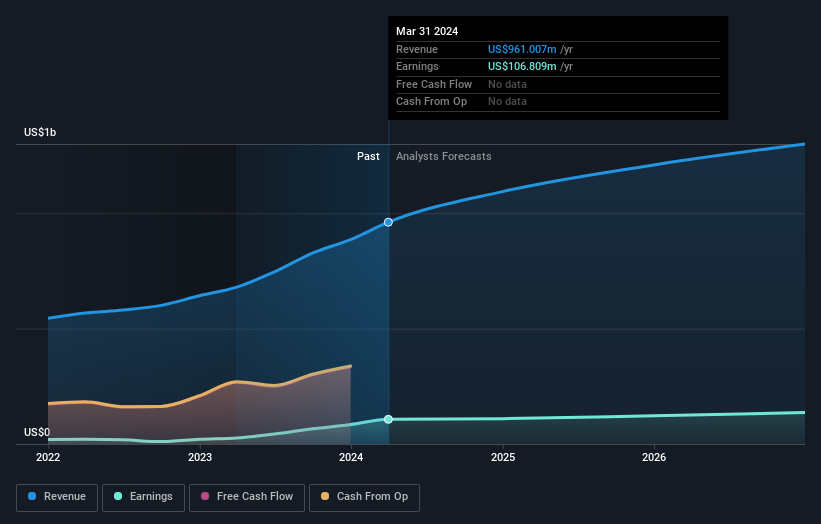Click the US$106.809m earnings value
Image resolution: width=821 pixels, height=524 pixels.
point(522,66)
